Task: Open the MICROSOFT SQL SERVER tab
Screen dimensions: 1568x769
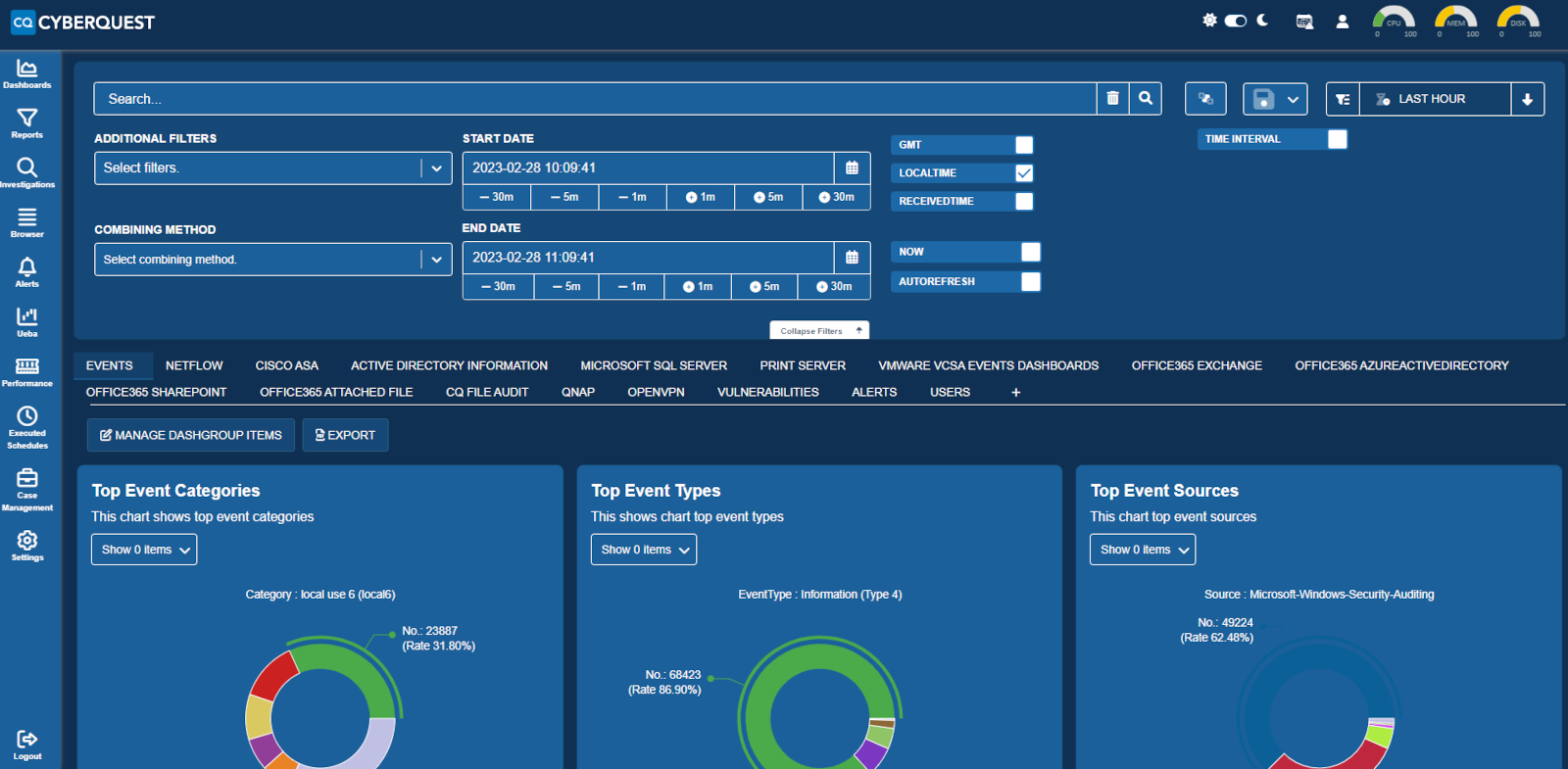Action: click(654, 365)
